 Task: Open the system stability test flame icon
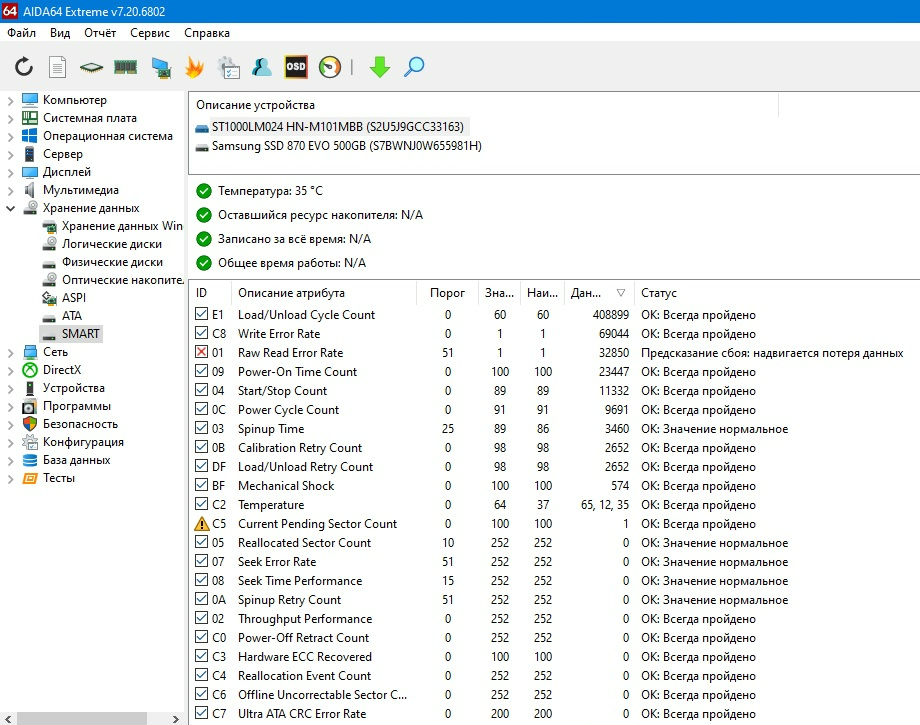pos(194,67)
